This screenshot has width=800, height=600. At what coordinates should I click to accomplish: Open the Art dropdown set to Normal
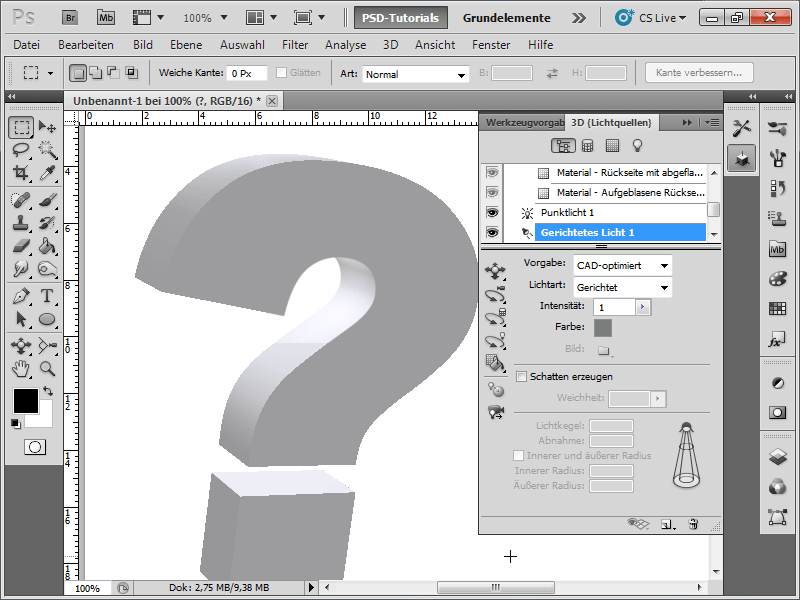point(415,74)
